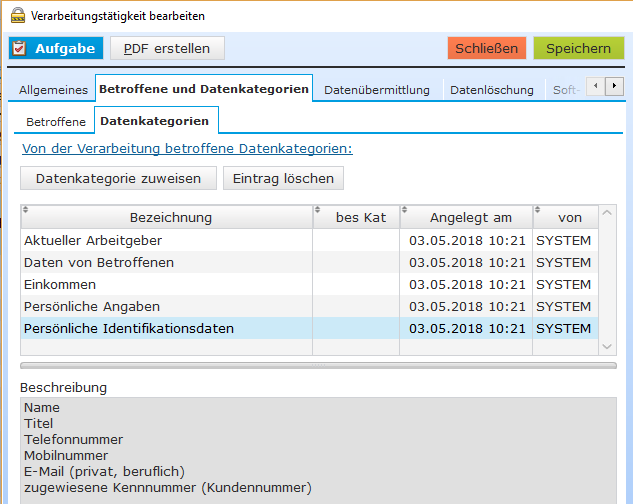Open the Datenübermittlung tab
The width and height of the screenshot is (634, 504).
pos(377,89)
